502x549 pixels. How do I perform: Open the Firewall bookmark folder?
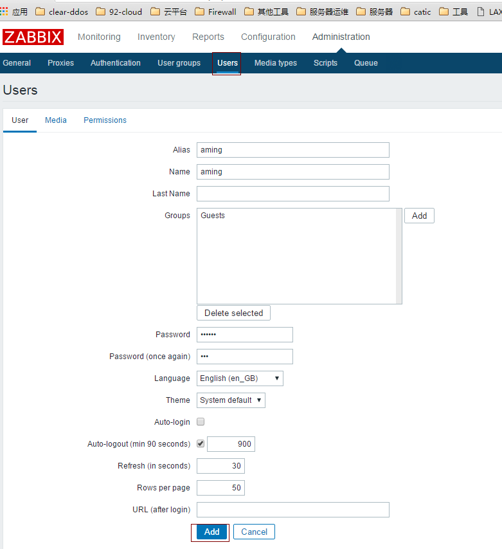coord(216,12)
